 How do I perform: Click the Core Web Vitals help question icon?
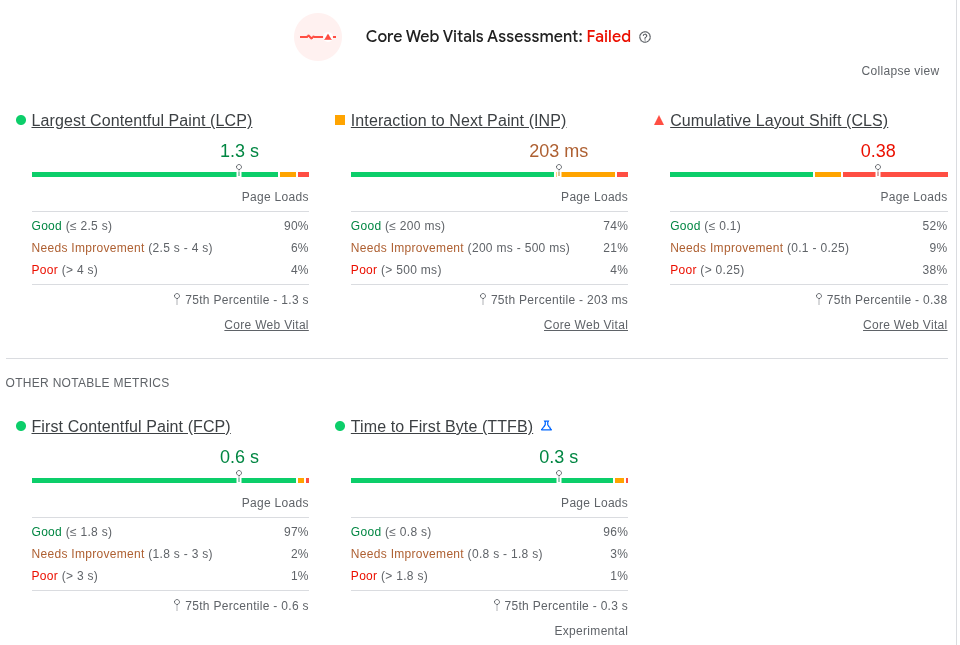[x=645, y=37]
